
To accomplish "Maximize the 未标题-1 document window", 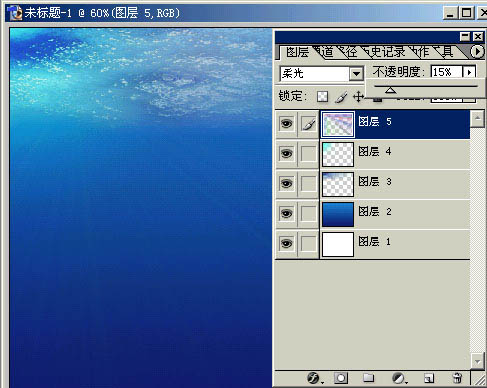I will 466,13.
